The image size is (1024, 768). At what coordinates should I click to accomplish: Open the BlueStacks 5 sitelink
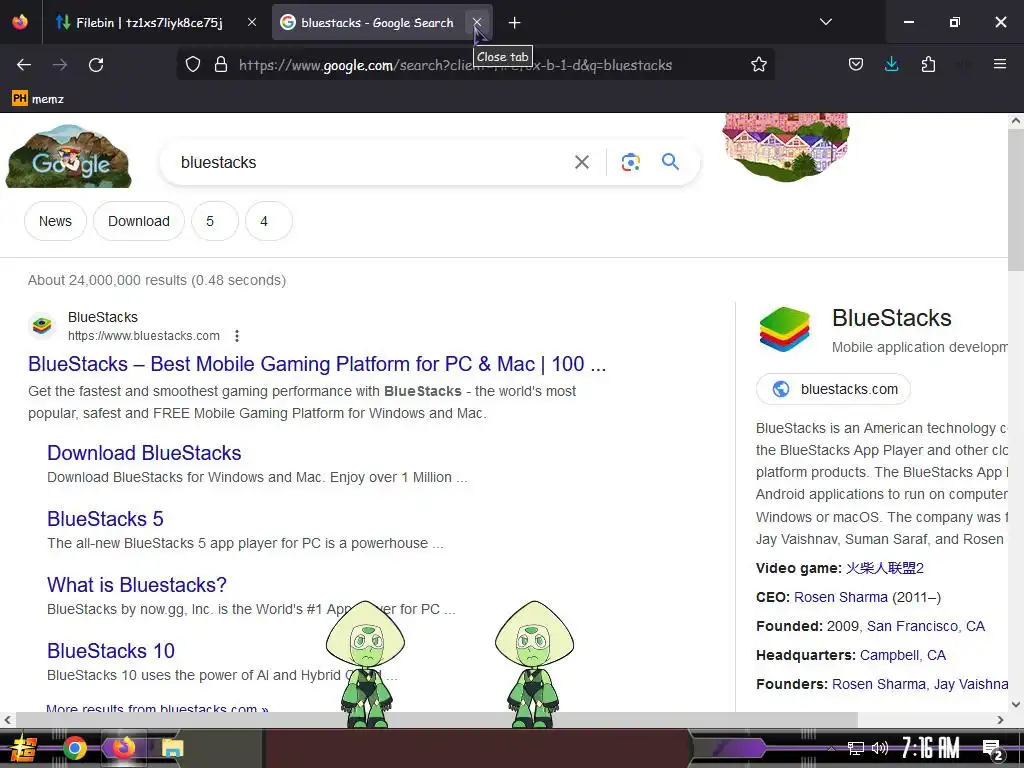pyautogui.click(x=105, y=519)
